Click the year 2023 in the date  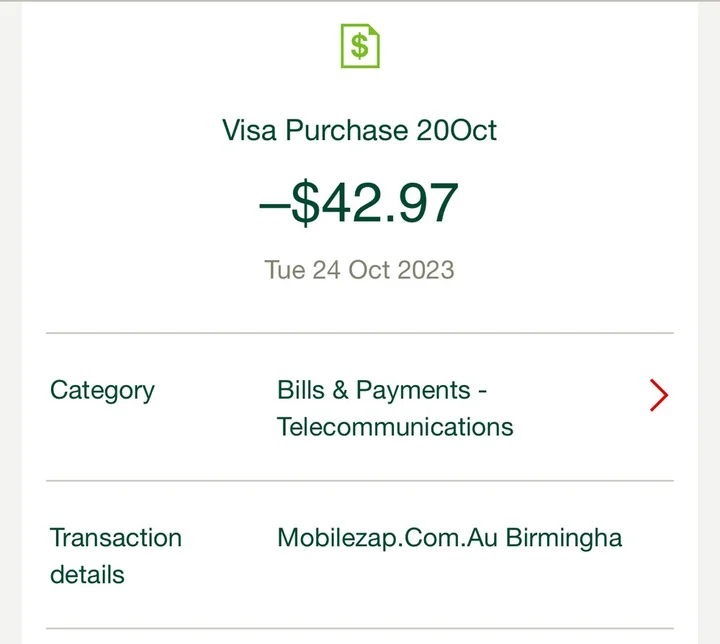[426, 270]
